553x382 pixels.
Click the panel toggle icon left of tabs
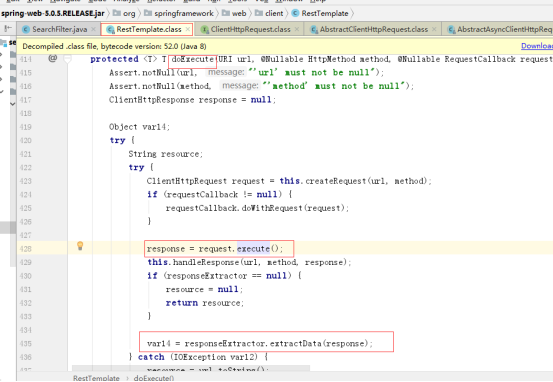(x=8, y=28)
